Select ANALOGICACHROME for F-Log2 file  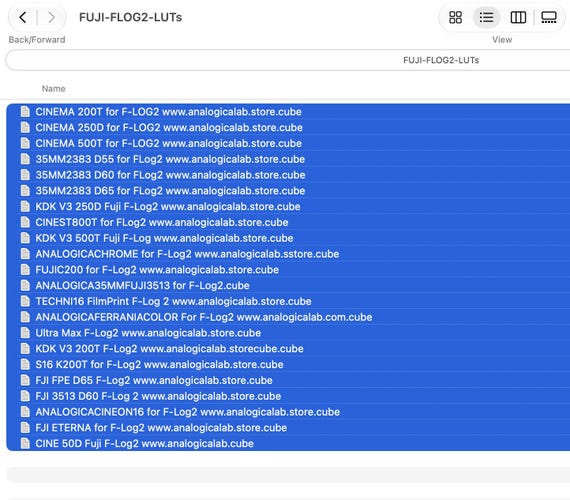click(x=288, y=254)
